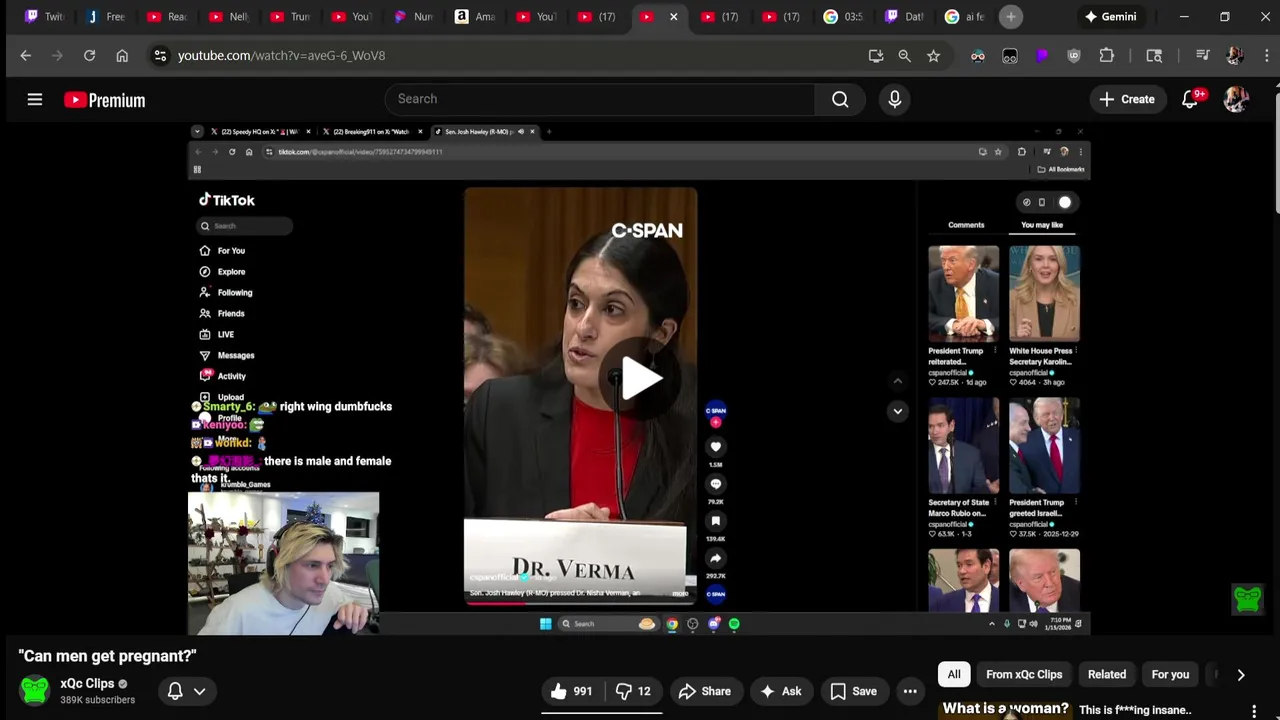Close the active YouTube tab
The height and width of the screenshot is (720, 1280).
[673, 17]
